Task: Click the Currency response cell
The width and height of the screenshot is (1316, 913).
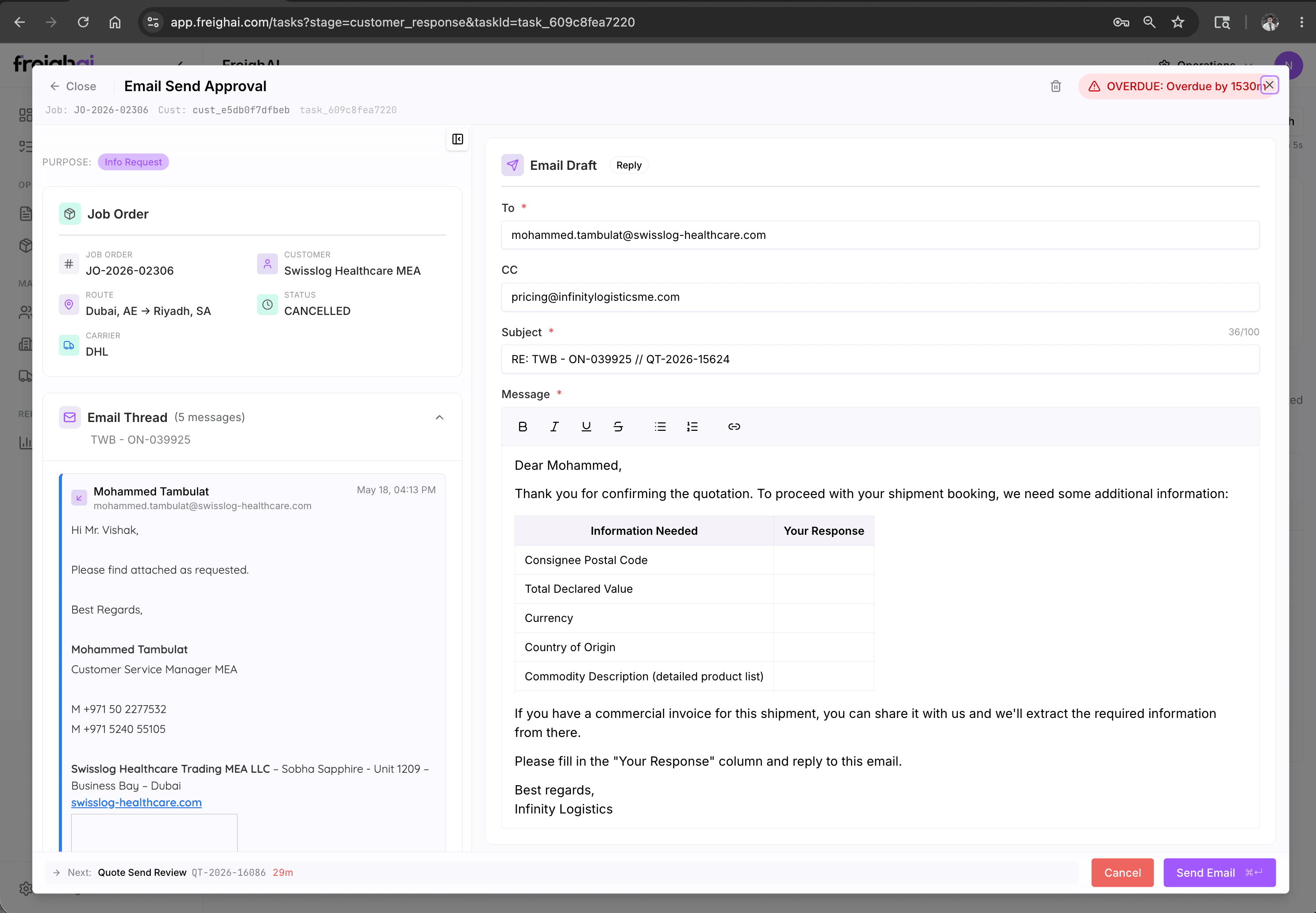Action: [x=823, y=618]
